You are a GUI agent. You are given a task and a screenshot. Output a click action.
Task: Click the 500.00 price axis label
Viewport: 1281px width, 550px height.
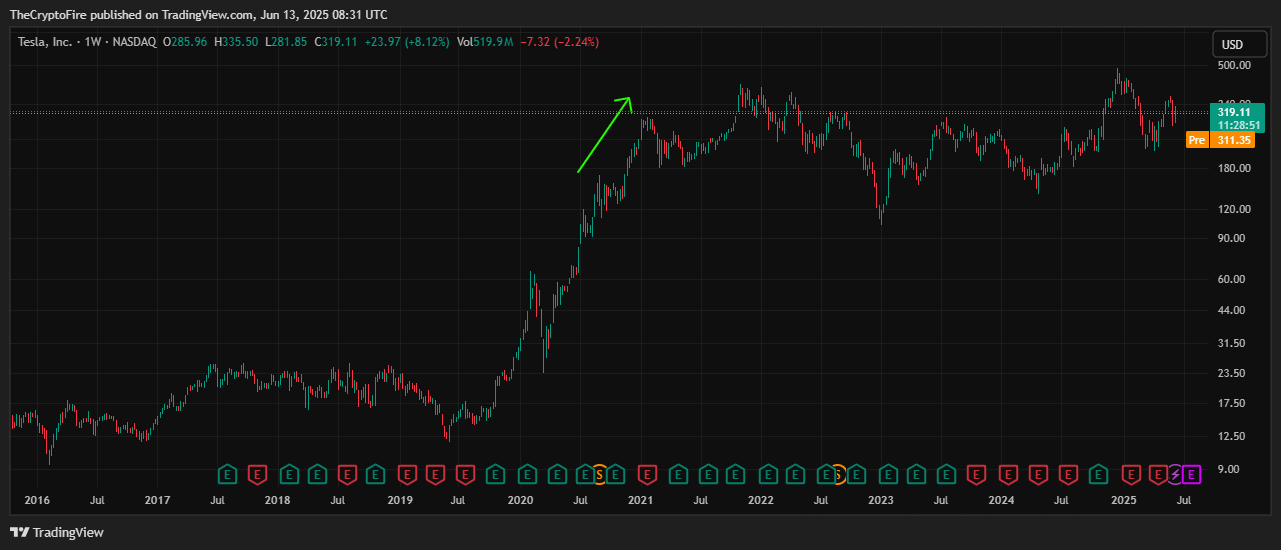1234,65
